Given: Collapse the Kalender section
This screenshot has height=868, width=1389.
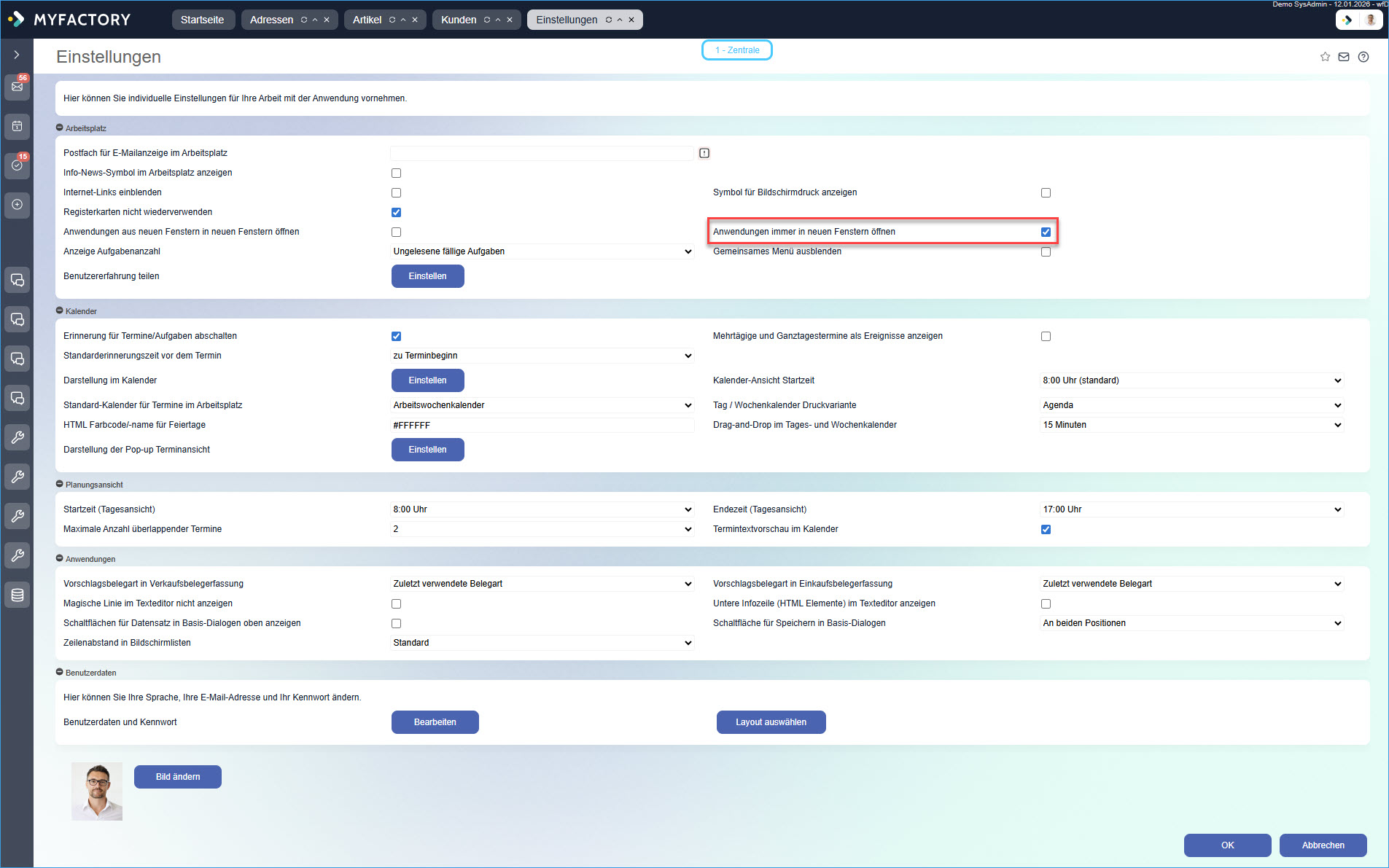Looking at the screenshot, I should [60, 310].
